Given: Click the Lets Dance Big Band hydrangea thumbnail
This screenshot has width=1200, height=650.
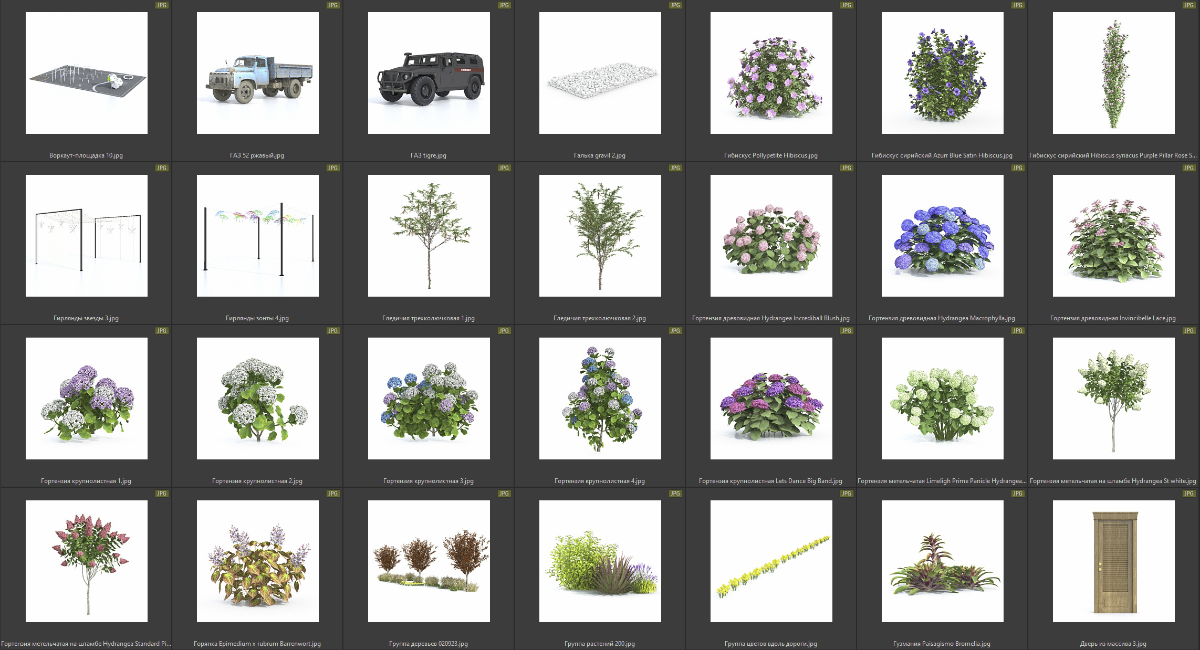Looking at the screenshot, I should coord(770,400).
